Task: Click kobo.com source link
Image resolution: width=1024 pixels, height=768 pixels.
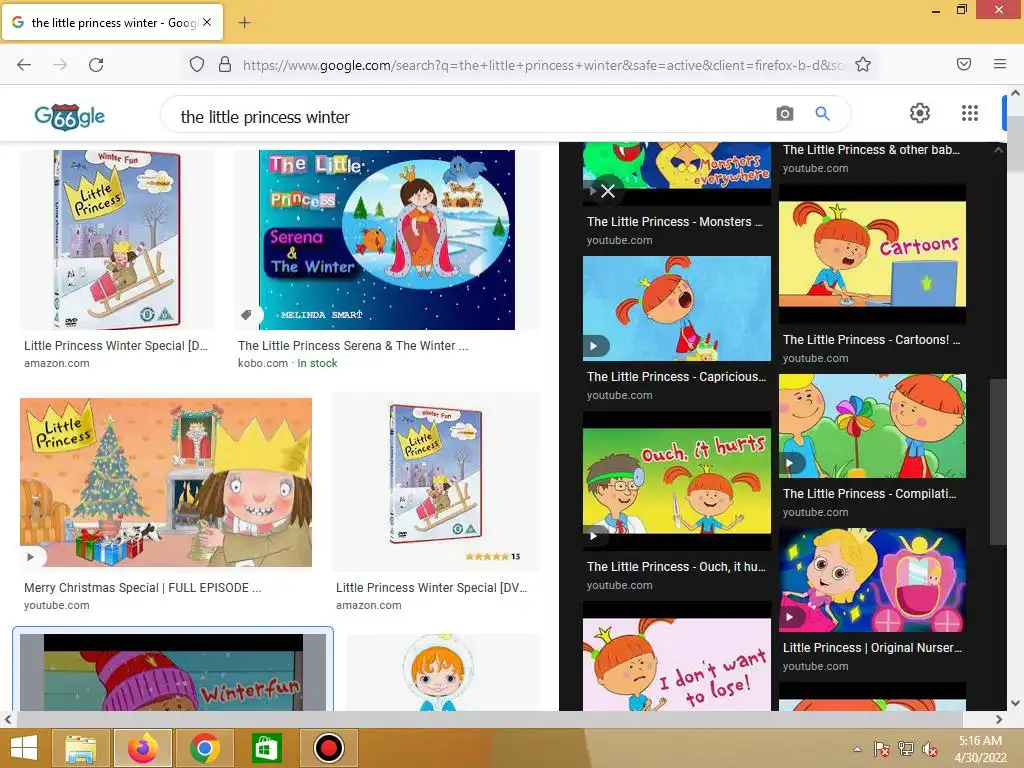Action: tap(263, 363)
